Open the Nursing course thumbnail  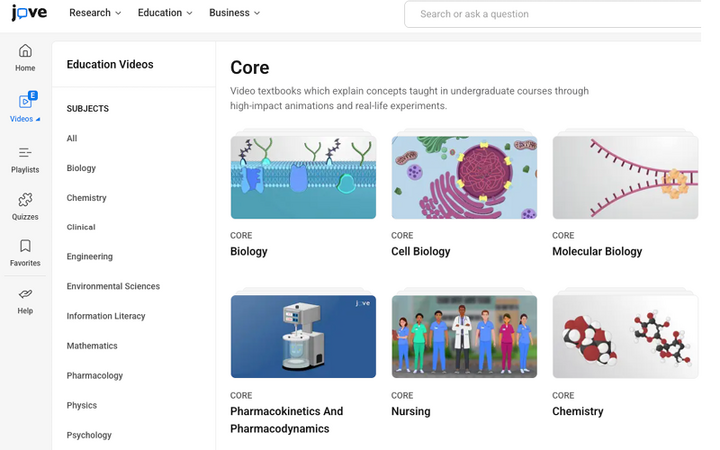click(x=464, y=336)
